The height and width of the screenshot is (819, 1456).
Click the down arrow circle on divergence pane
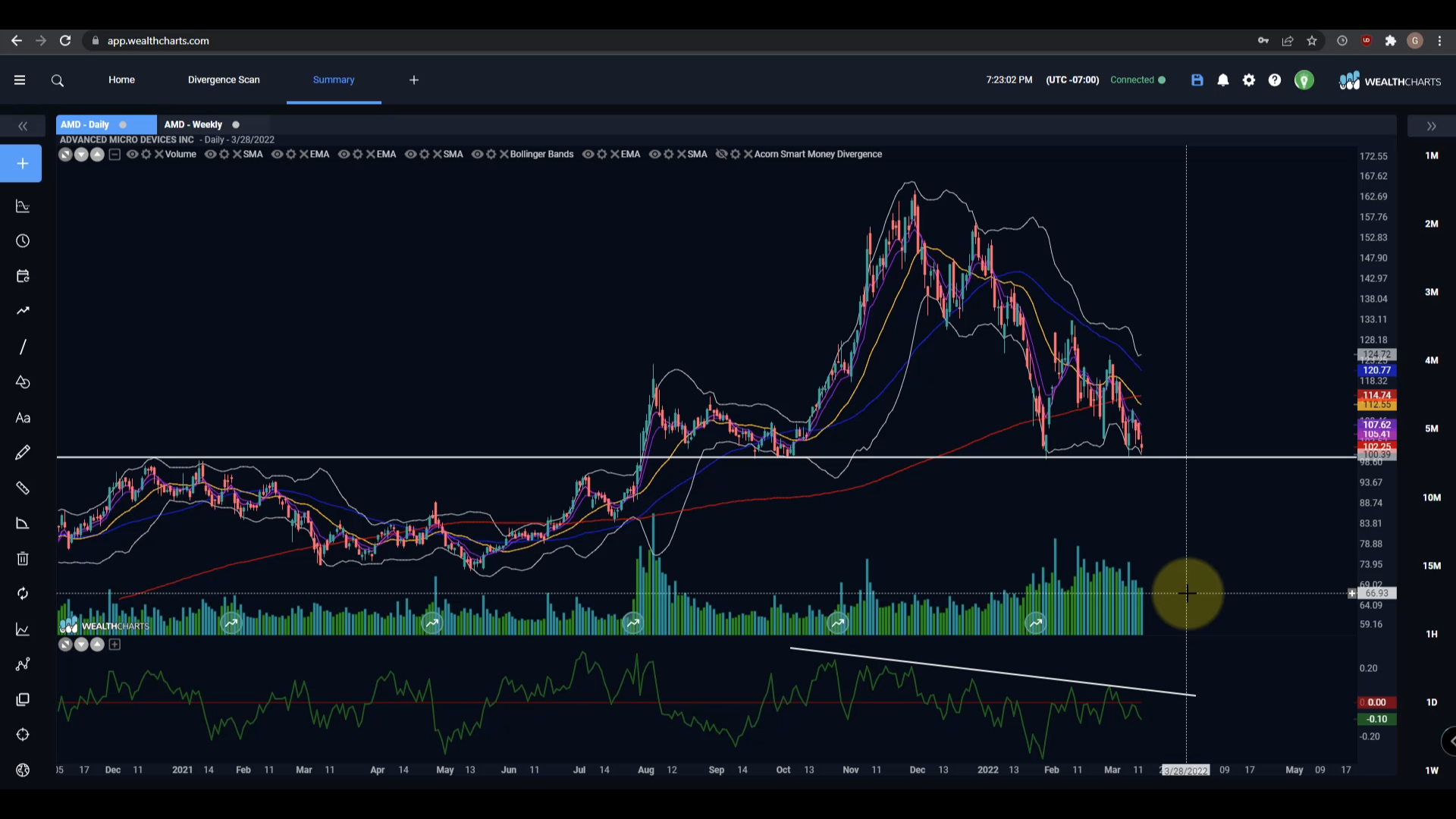tap(81, 645)
